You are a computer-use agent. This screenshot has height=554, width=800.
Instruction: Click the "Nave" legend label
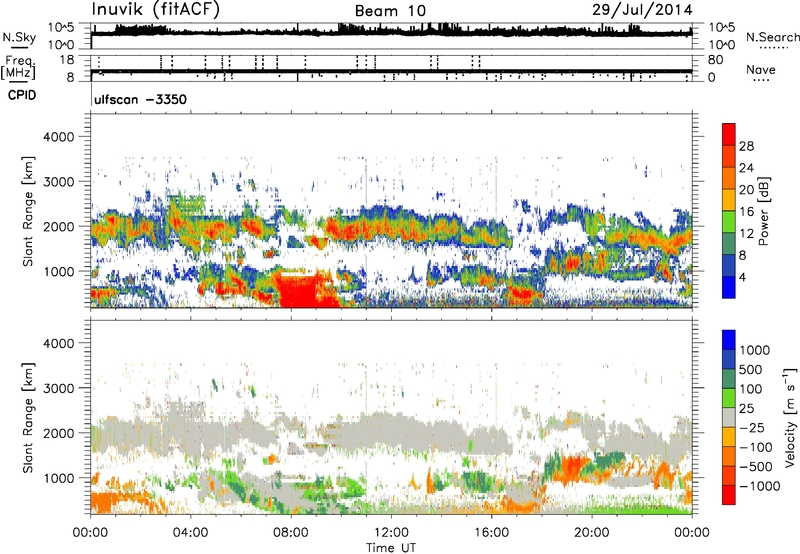761,69
